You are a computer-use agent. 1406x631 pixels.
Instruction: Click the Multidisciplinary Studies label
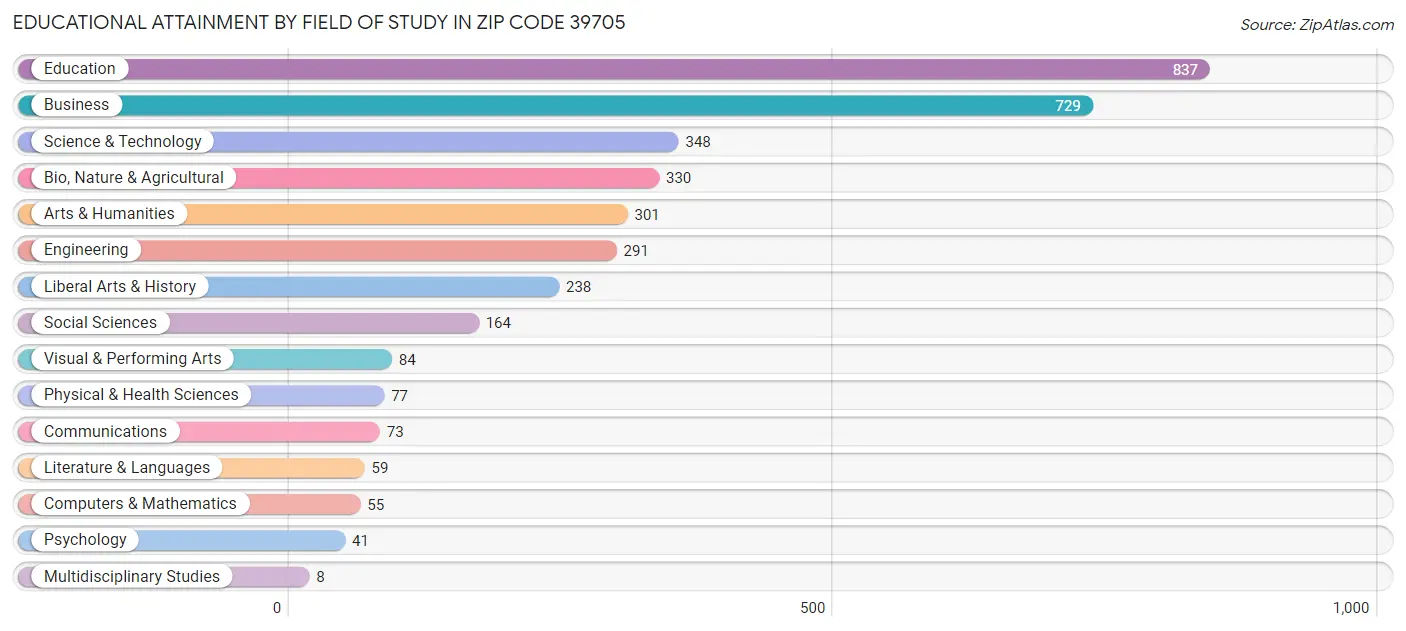tap(132, 577)
